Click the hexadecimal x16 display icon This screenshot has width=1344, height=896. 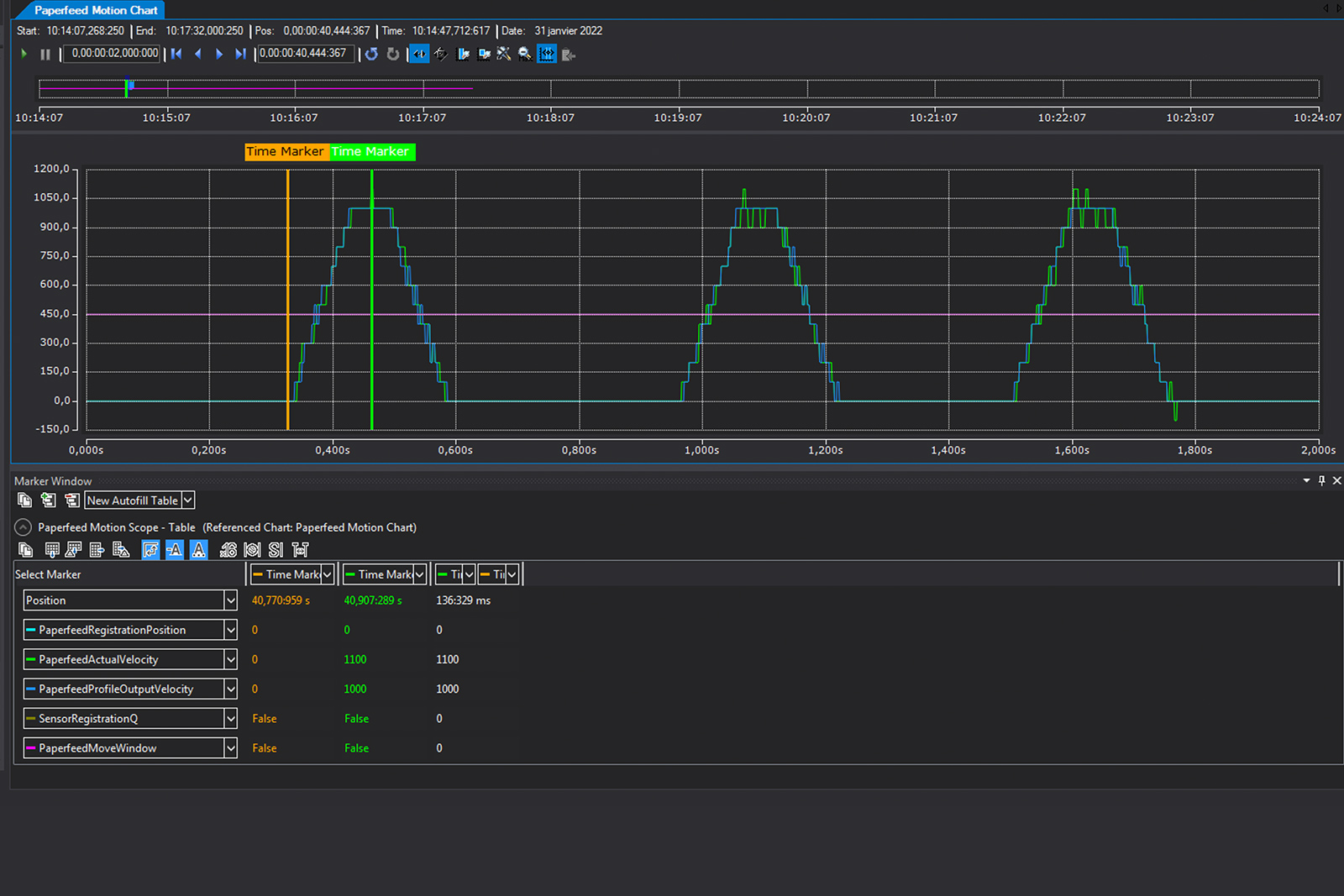[228, 550]
